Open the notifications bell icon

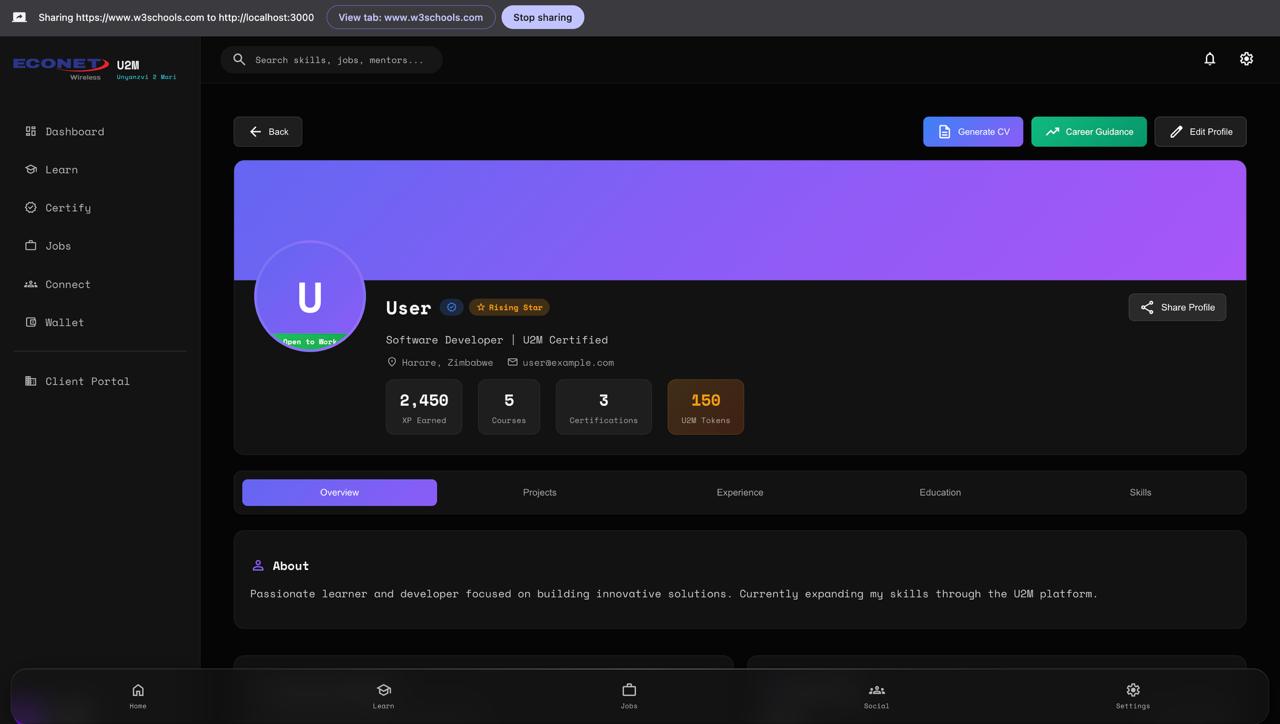(1209, 59)
